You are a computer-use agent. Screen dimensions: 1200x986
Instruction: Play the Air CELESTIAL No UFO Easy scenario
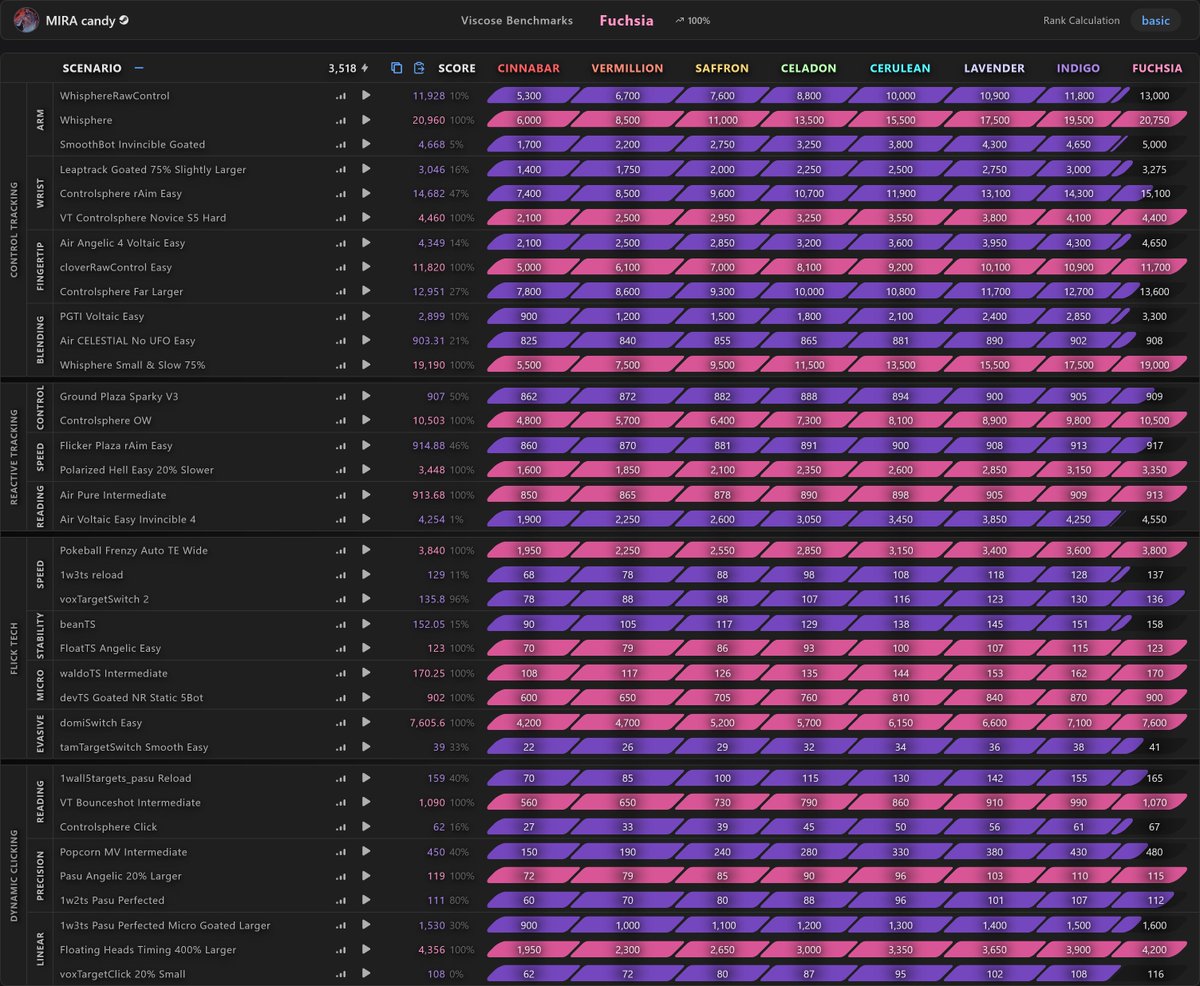(366, 341)
